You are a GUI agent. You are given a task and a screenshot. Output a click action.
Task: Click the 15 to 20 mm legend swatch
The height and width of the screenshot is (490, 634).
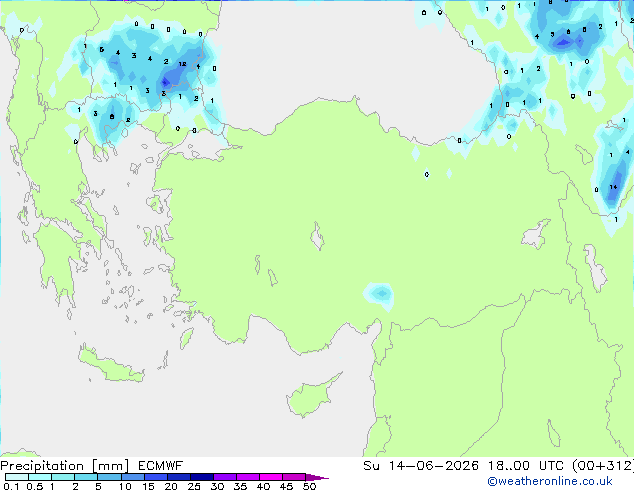click(x=155, y=477)
